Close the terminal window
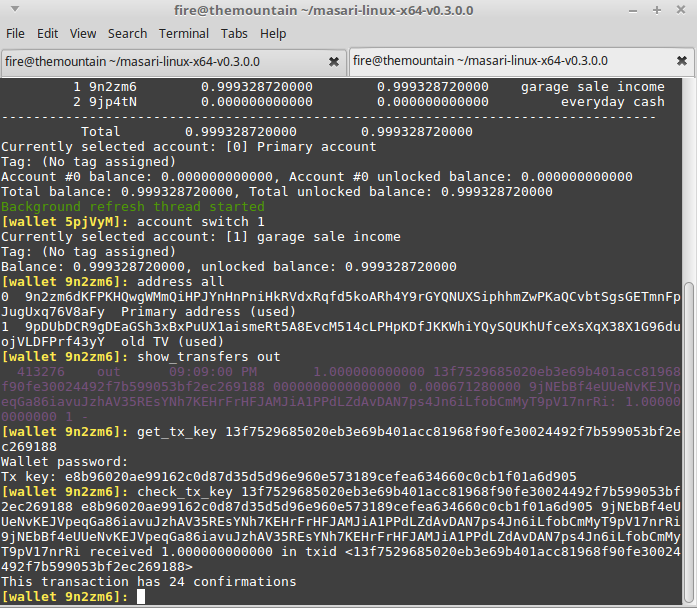 point(681,10)
